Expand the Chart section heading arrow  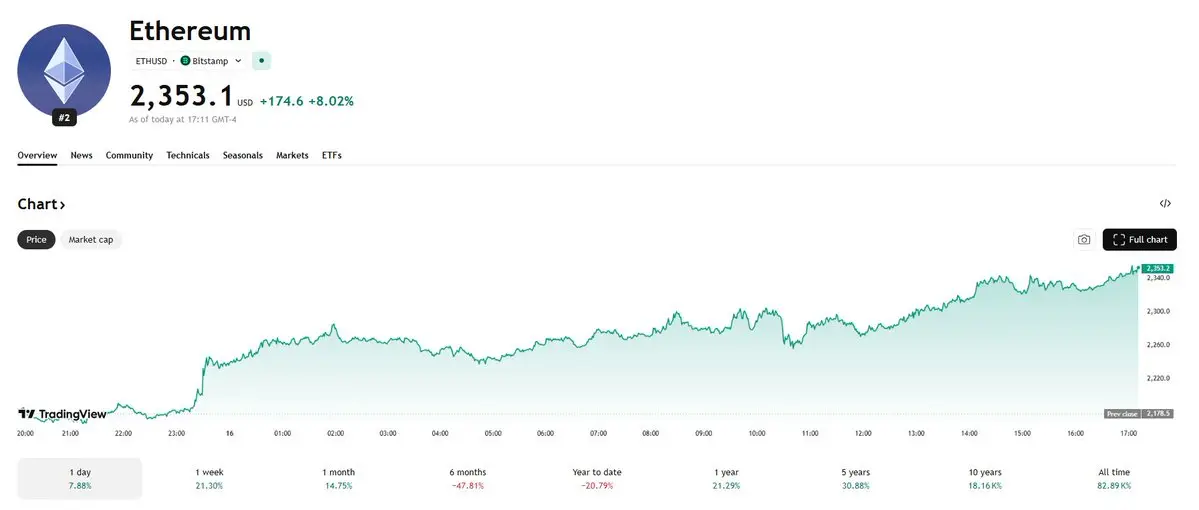pos(62,205)
